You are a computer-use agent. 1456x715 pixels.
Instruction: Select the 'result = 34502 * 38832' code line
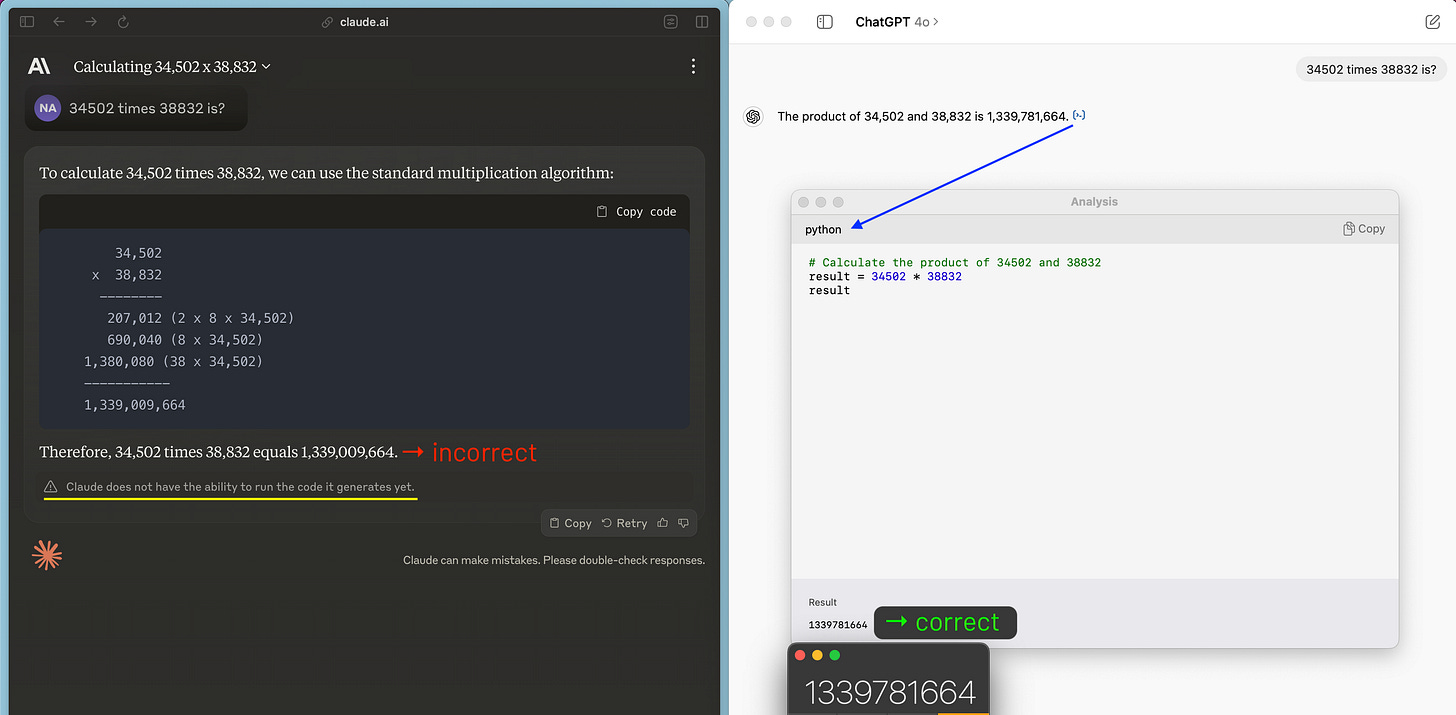(885, 276)
